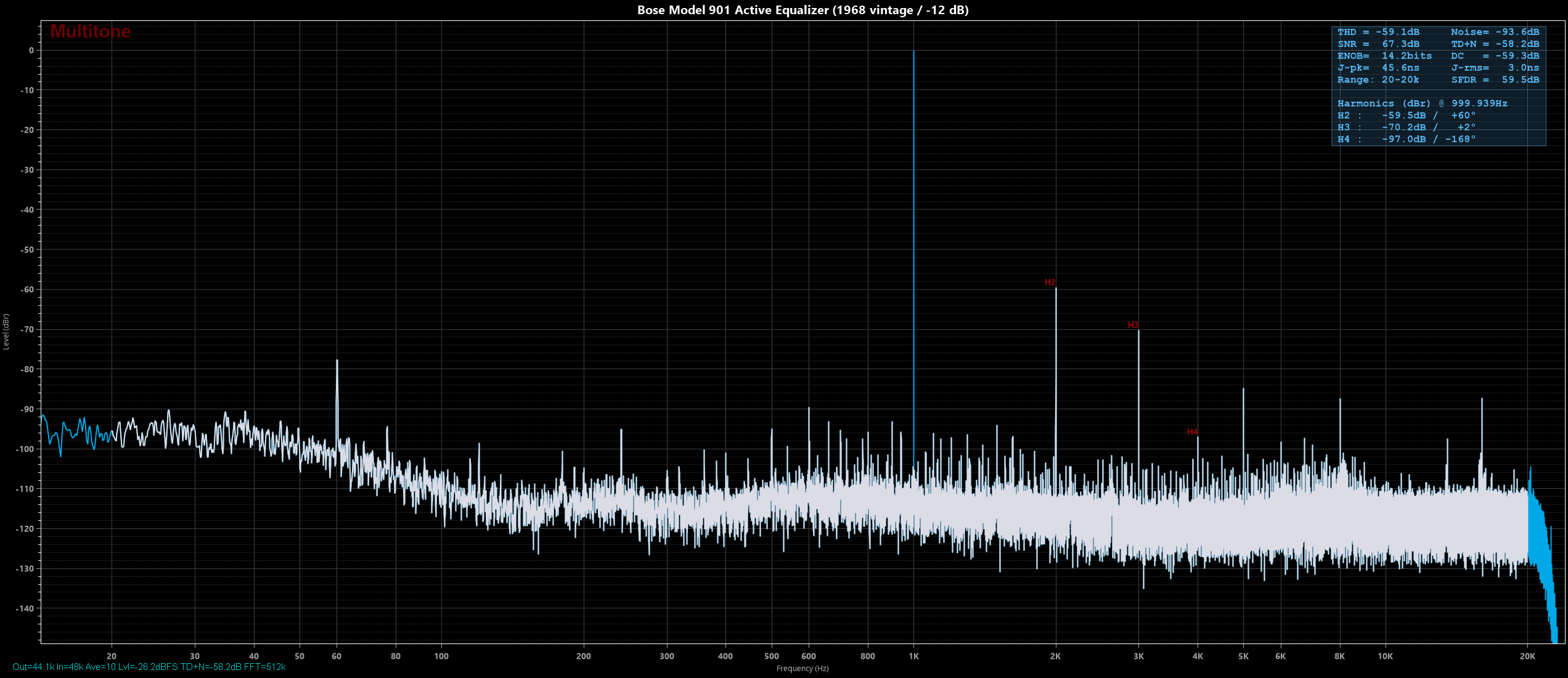Click the '100' frequency axis tick label
The height and width of the screenshot is (678, 1568).
(441, 656)
